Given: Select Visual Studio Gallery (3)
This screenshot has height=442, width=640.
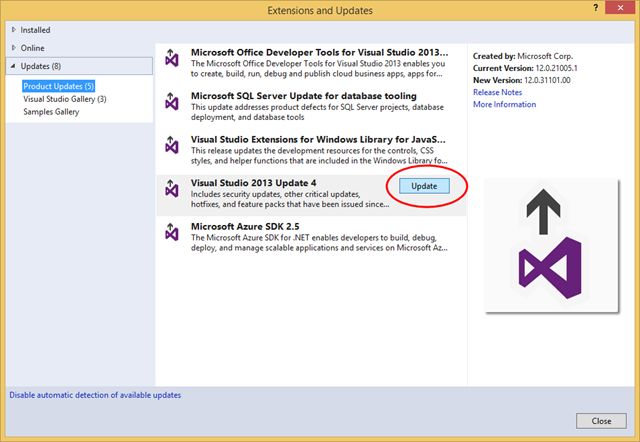Looking at the screenshot, I should click(x=65, y=99).
